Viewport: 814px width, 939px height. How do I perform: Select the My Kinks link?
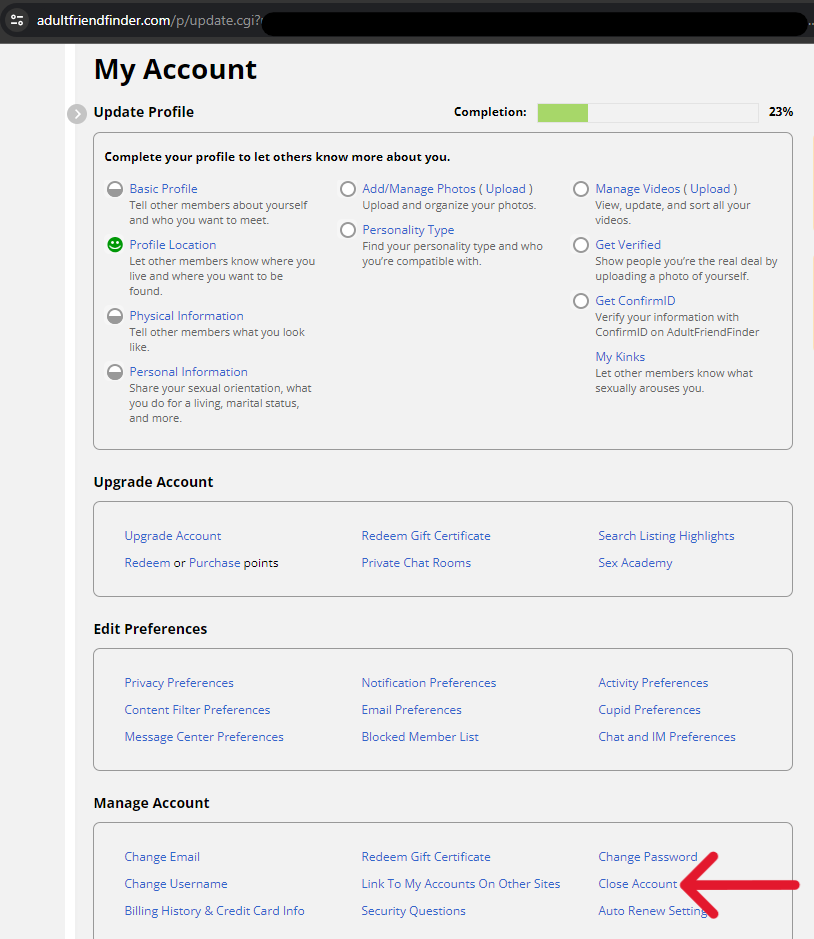tap(620, 357)
